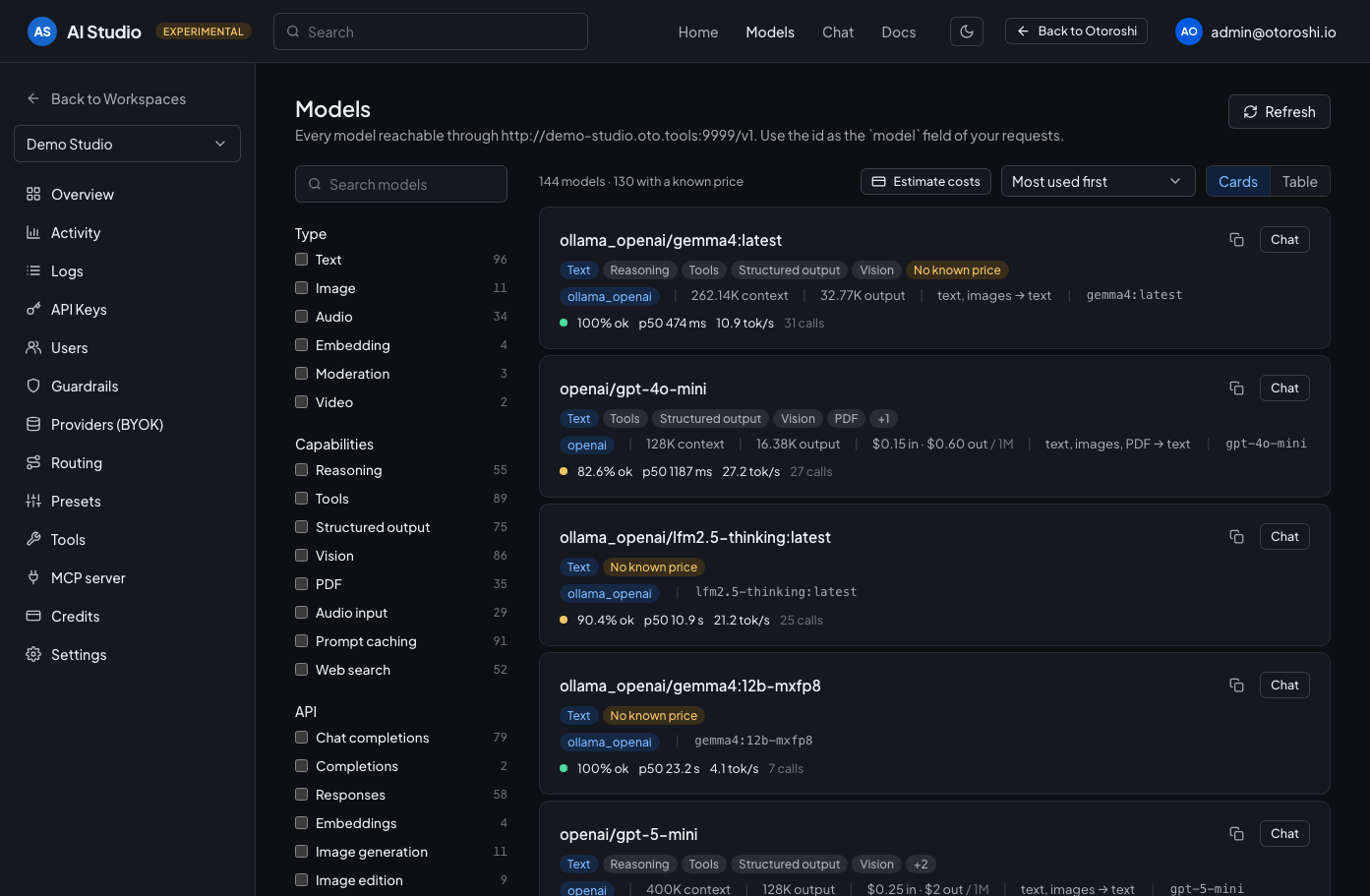Go to Home in top navigation
This screenshot has height=896, width=1370.
[698, 31]
